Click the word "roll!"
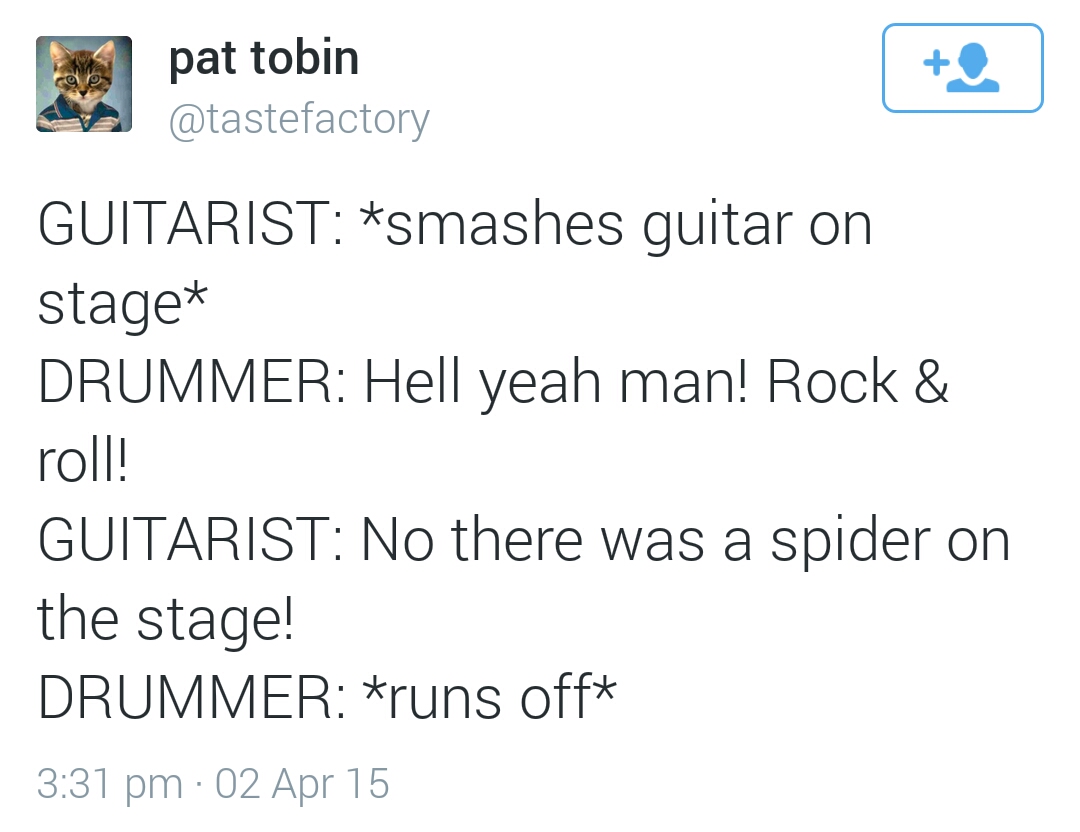 (x=83, y=461)
